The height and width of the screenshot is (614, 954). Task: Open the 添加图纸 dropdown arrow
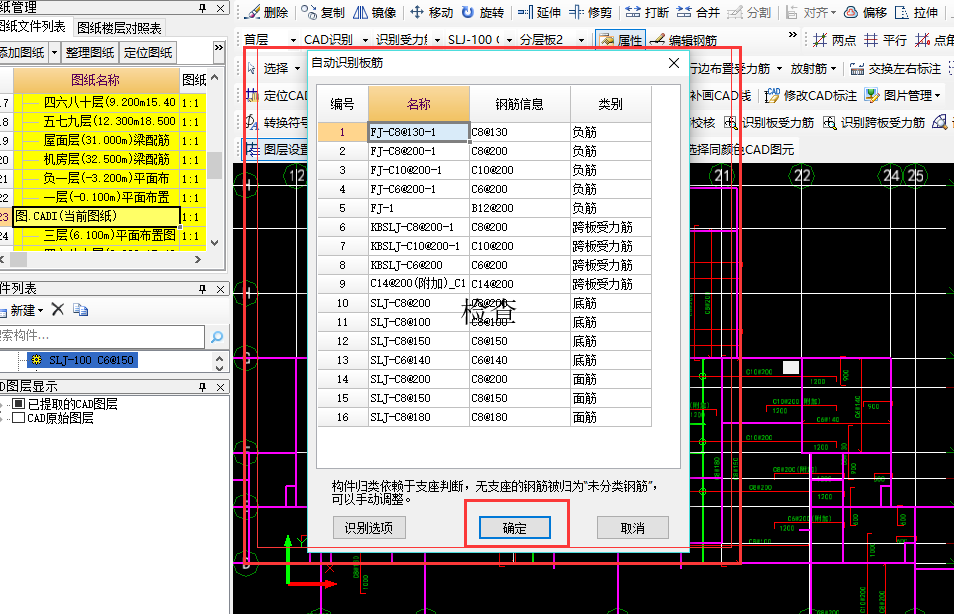[x=54, y=52]
